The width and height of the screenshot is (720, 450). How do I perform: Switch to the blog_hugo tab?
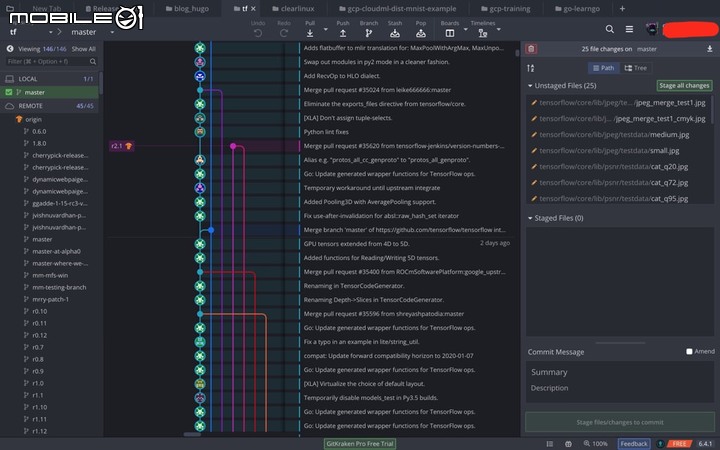click(x=187, y=8)
